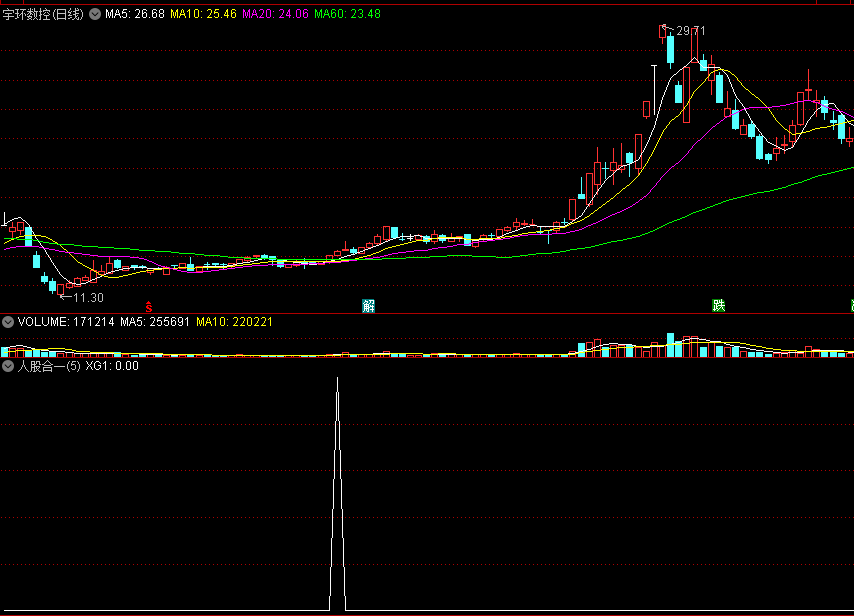Click the red S signal marker
854x616 pixels.
(149, 307)
